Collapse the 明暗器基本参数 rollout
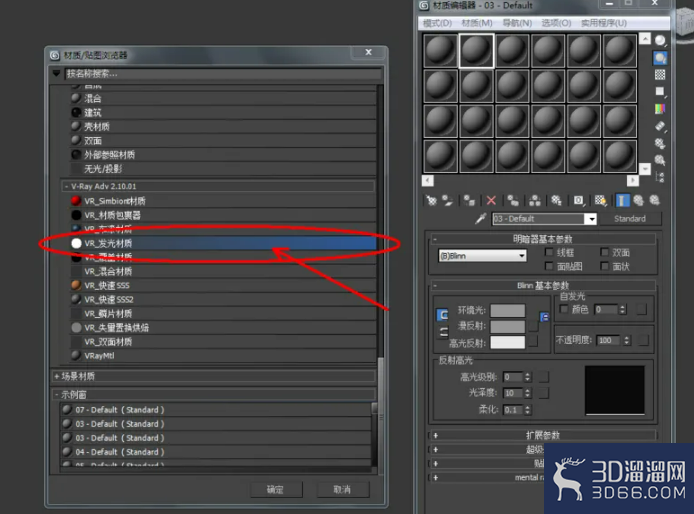 543,239
